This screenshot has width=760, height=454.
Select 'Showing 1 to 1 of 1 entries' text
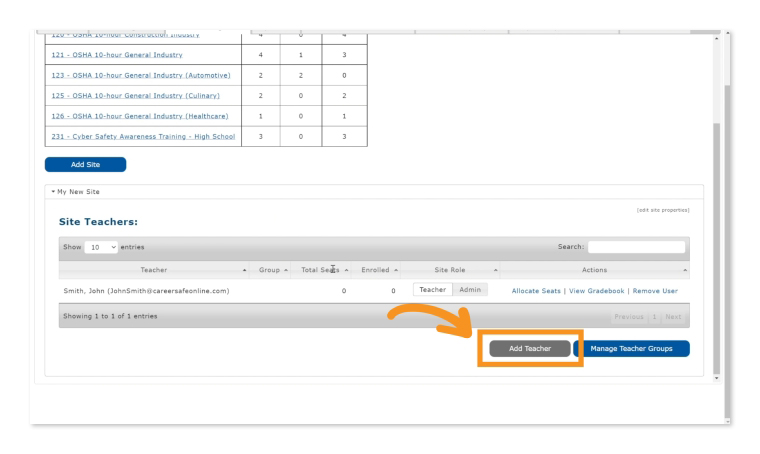coord(110,316)
